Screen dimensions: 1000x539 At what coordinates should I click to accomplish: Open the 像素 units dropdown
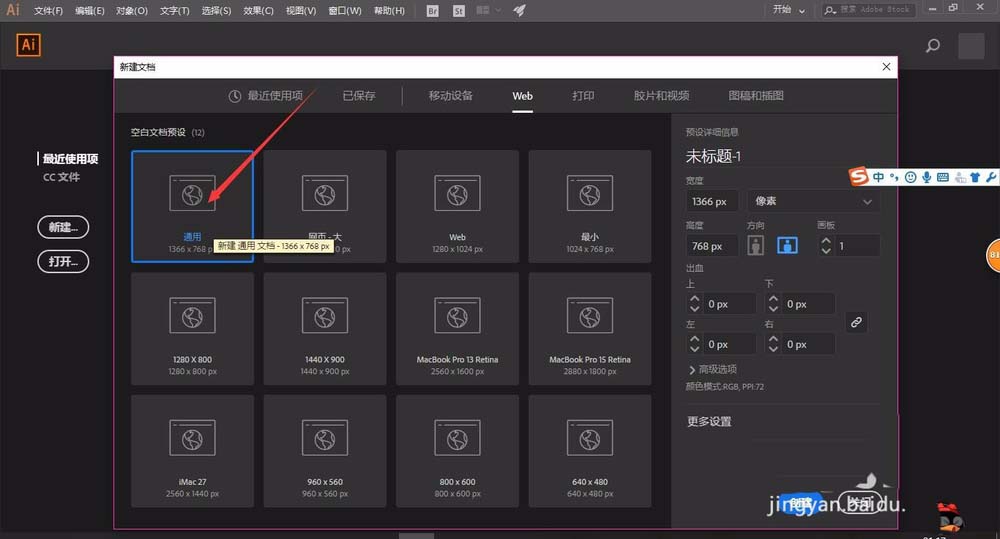click(812, 201)
